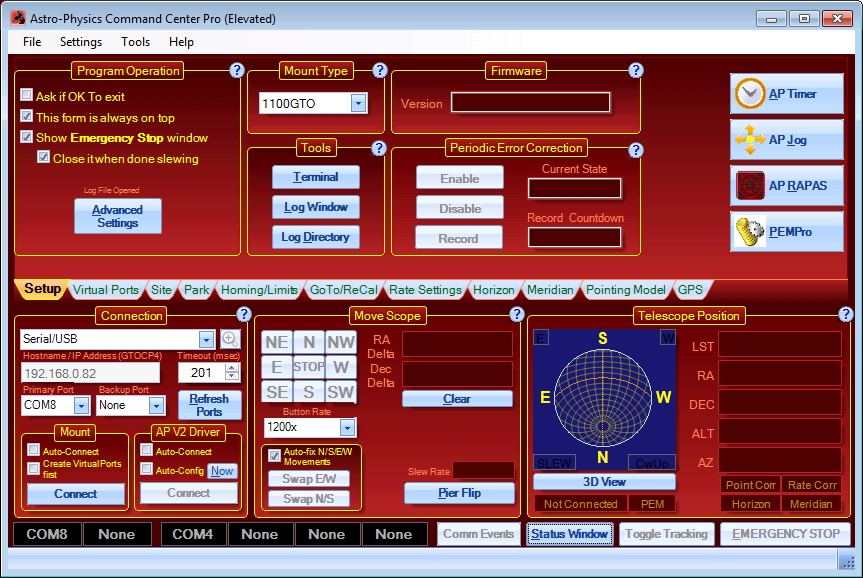Open help for Program Operation section
Image resolution: width=863 pixels, height=578 pixels.
pos(237,70)
